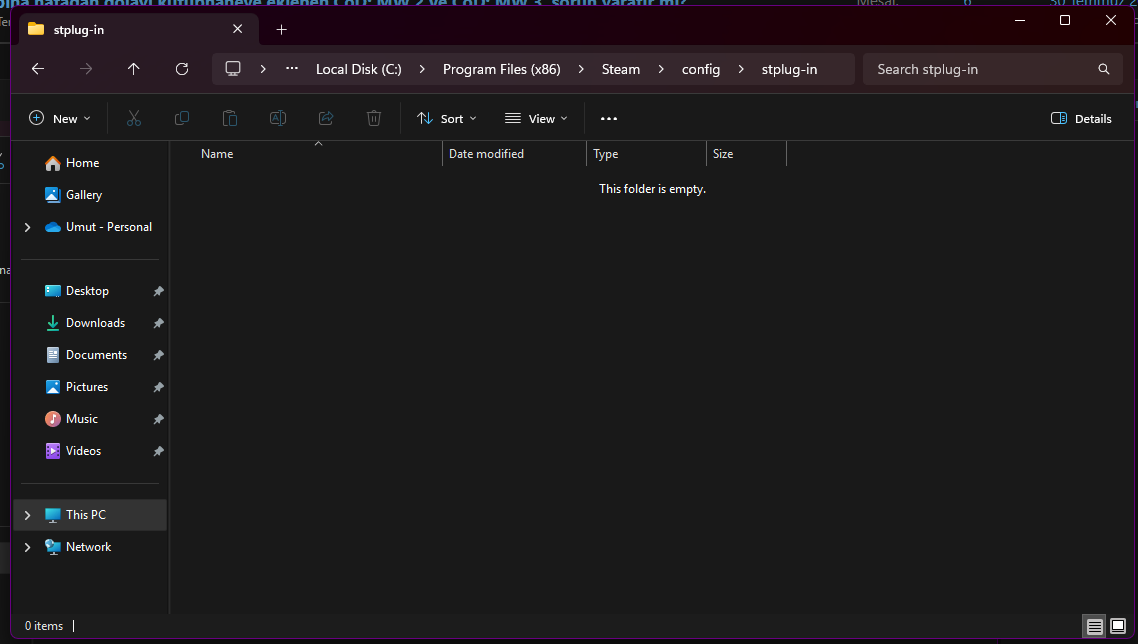1138x644 pixels.
Task: Expand chevron after Program Files (x86)
Action: point(581,69)
